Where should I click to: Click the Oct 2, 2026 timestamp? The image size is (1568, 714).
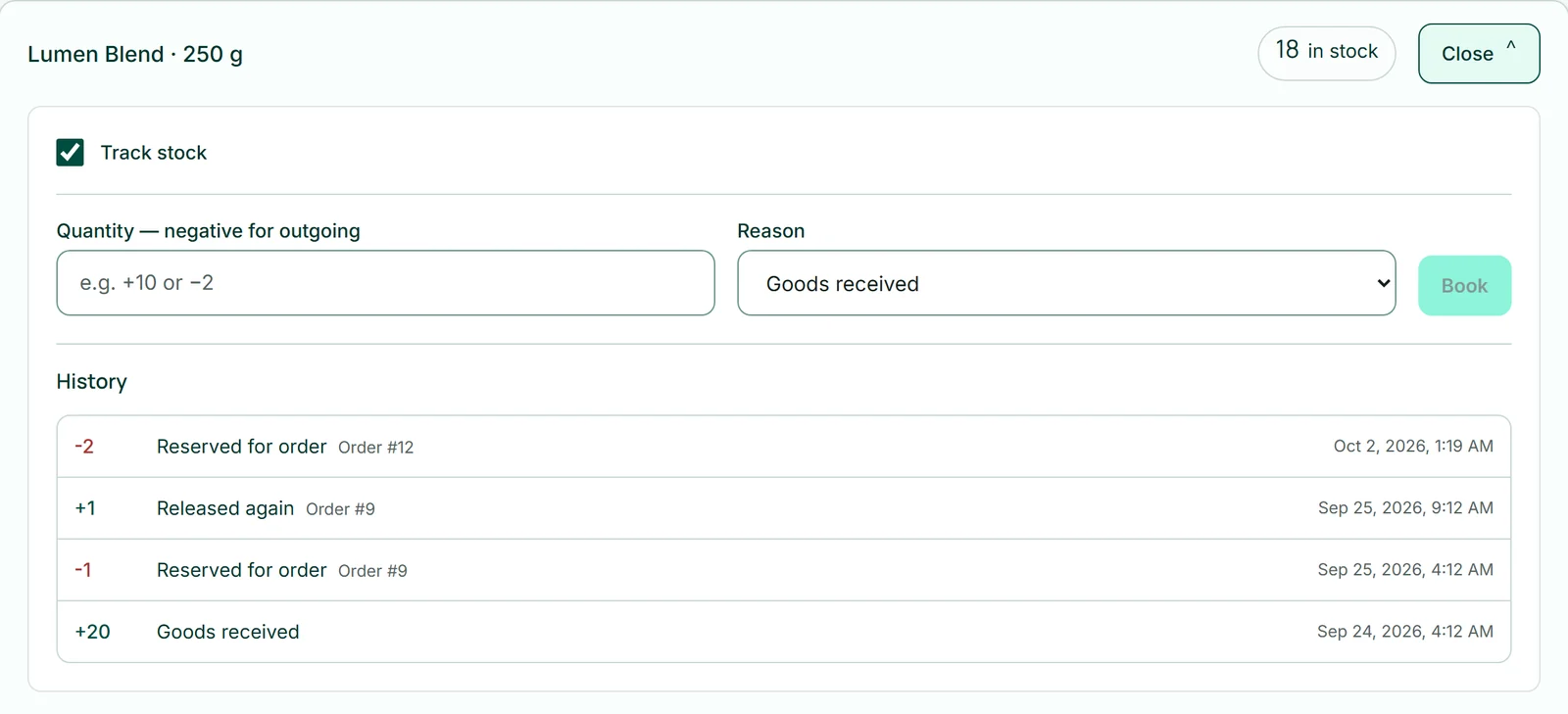[x=1413, y=447]
